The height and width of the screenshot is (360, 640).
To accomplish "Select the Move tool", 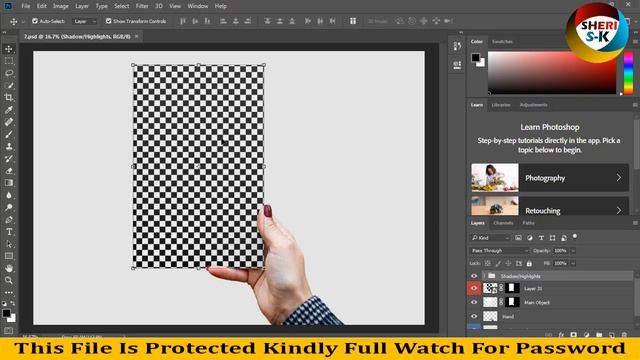I will [9, 49].
